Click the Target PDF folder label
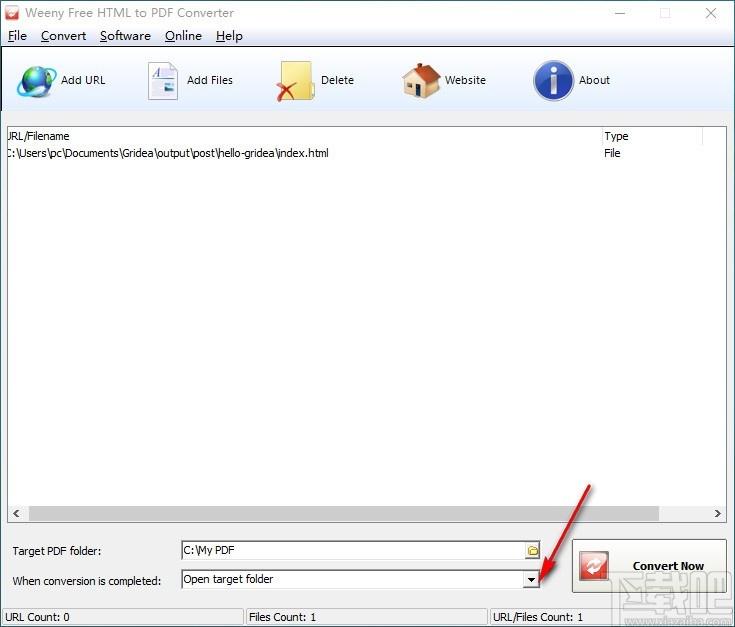The image size is (735, 627). click(x=57, y=551)
